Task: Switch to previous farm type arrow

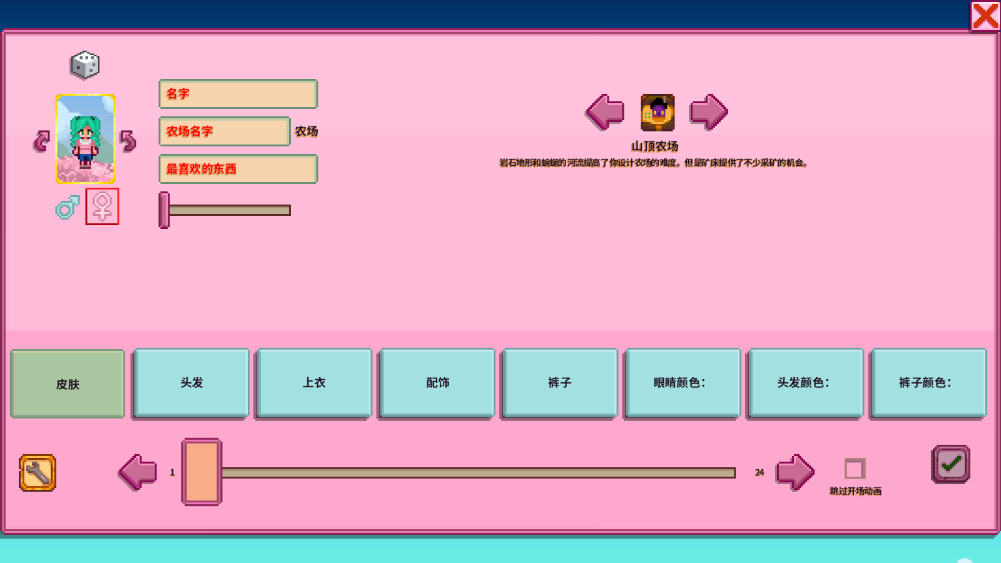Action: 605,112
